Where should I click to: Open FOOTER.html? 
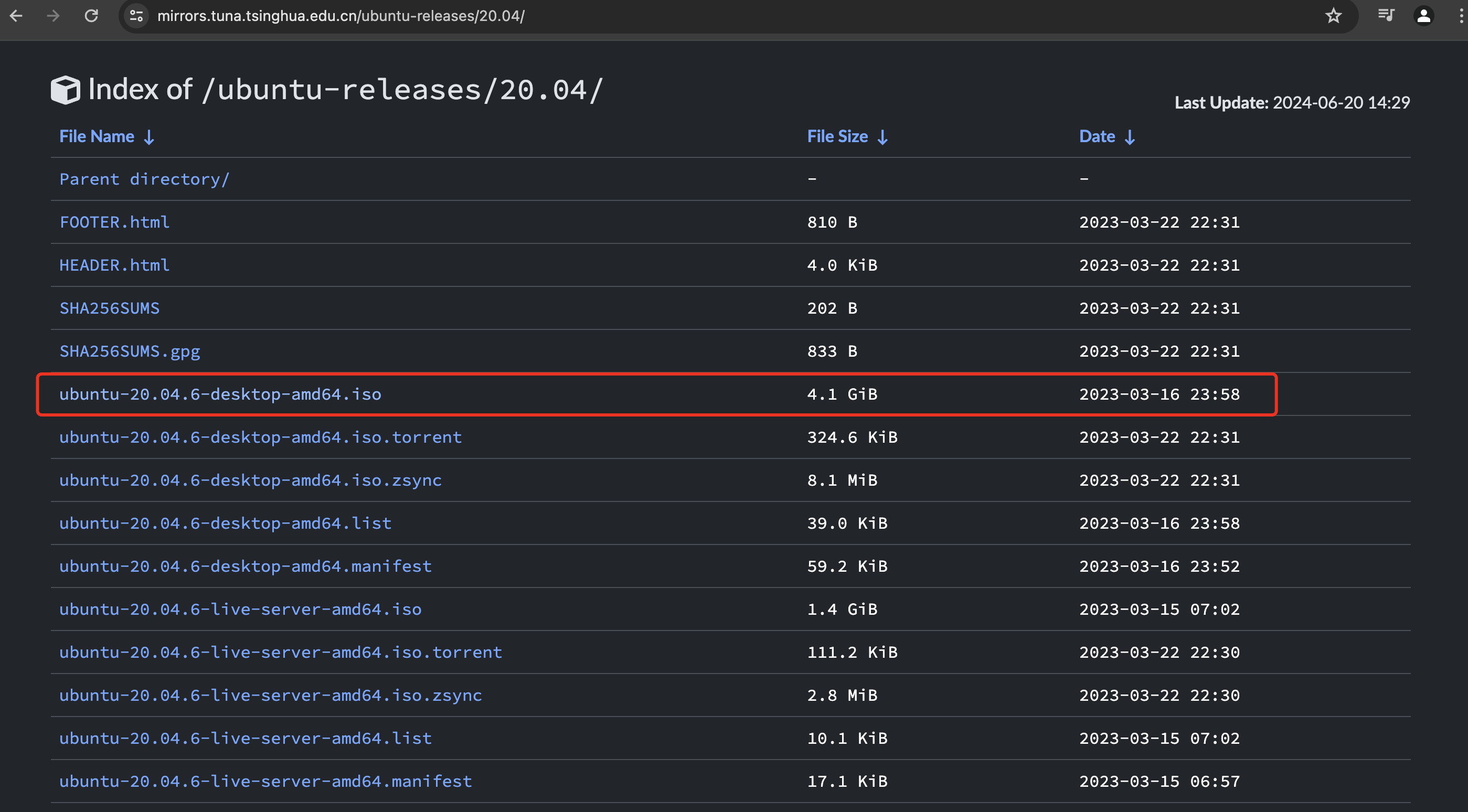click(114, 222)
